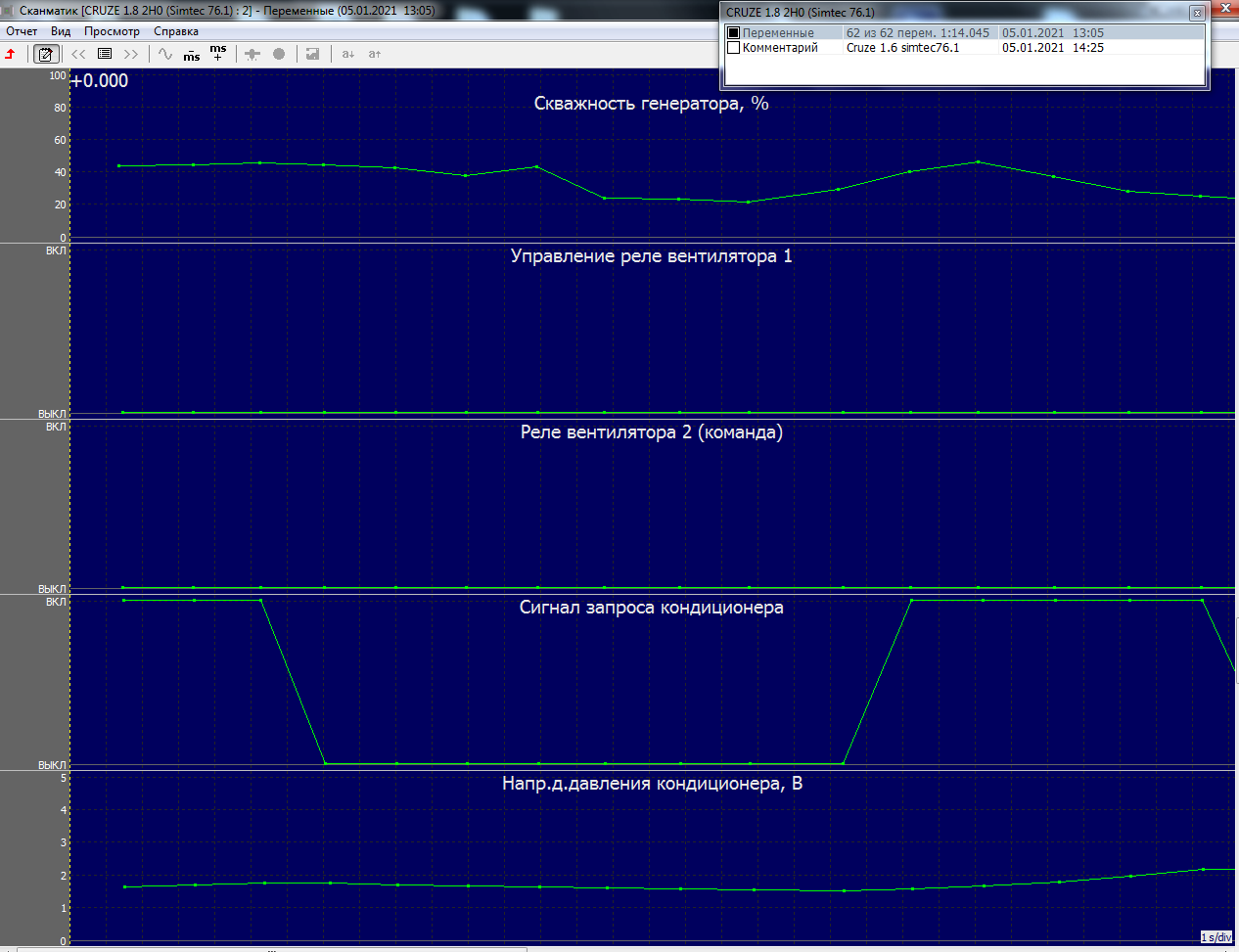
Task: Click the save image icon
Action: coord(312,54)
